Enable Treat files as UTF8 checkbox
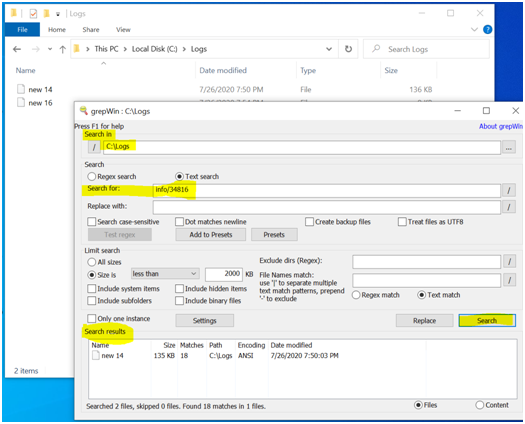Viewport: 525px width, 424px height. coord(402,222)
